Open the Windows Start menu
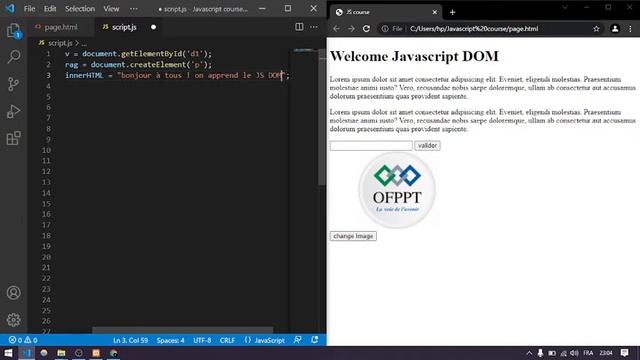640x360 pixels. (x=8, y=353)
